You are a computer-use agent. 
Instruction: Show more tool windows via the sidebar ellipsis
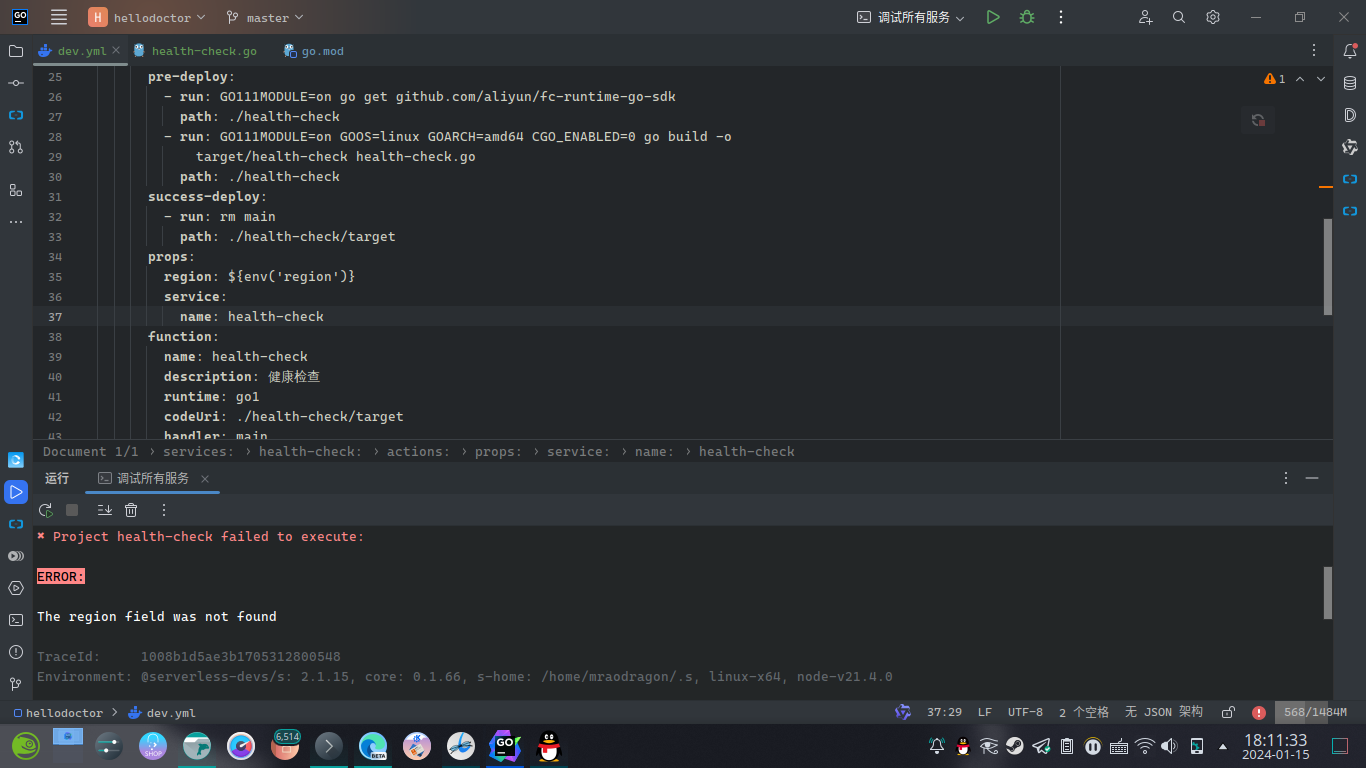pos(16,221)
